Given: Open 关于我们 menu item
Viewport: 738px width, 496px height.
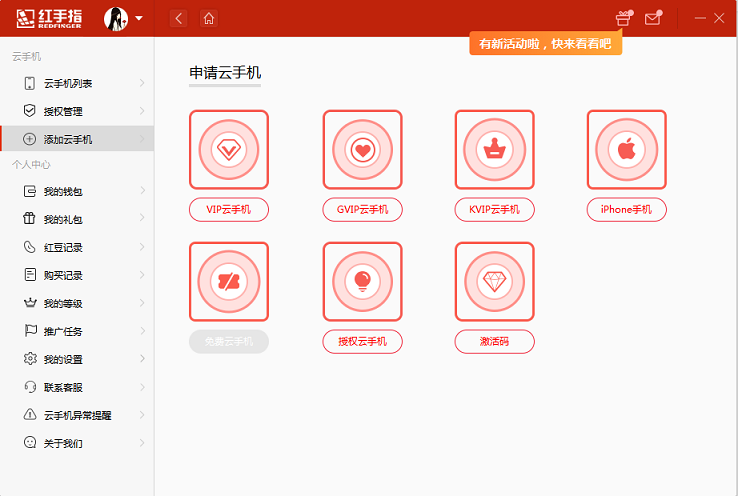Looking at the screenshot, I should [77, 443].
